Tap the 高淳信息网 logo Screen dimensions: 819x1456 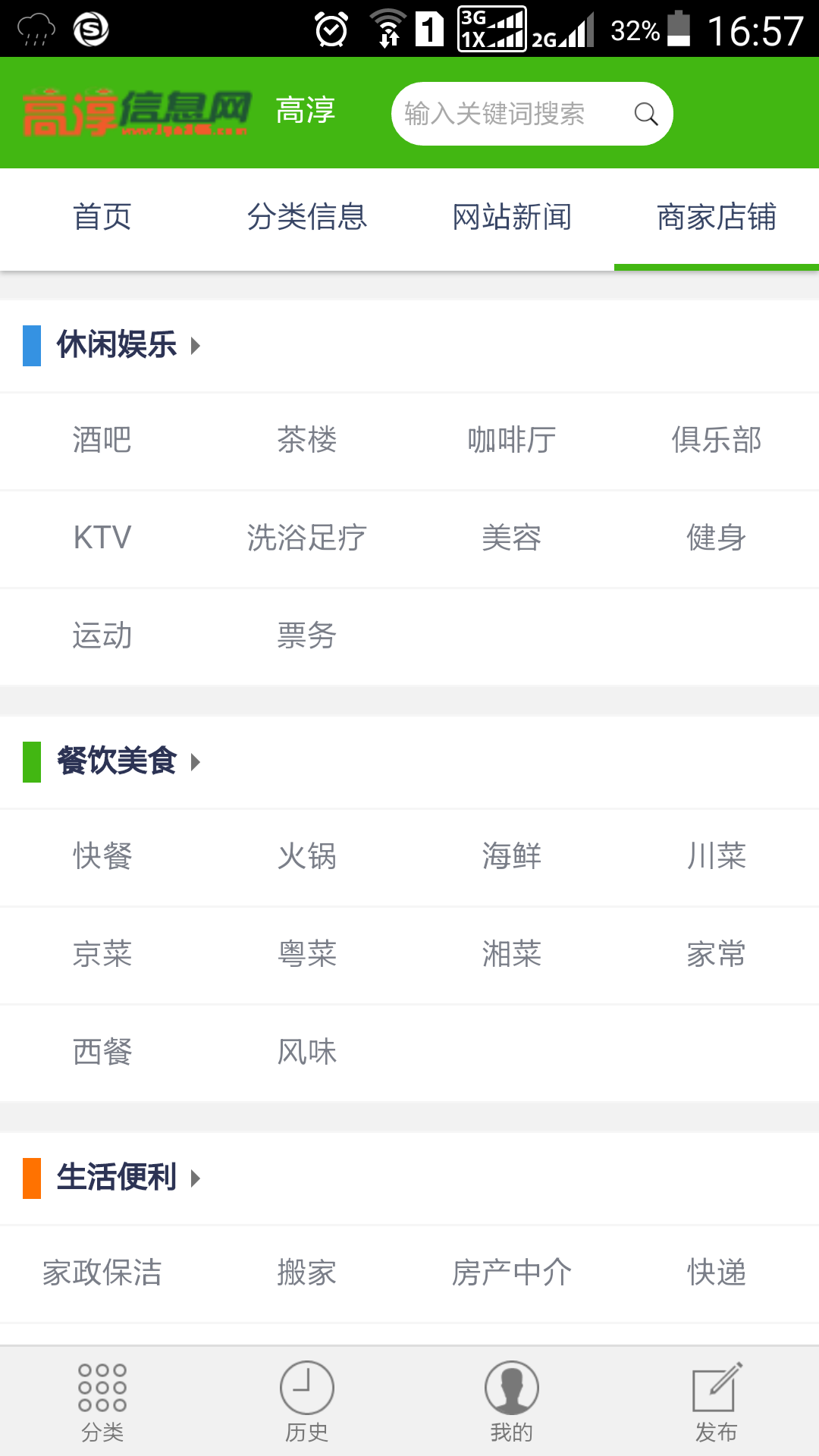click(136, 113)
